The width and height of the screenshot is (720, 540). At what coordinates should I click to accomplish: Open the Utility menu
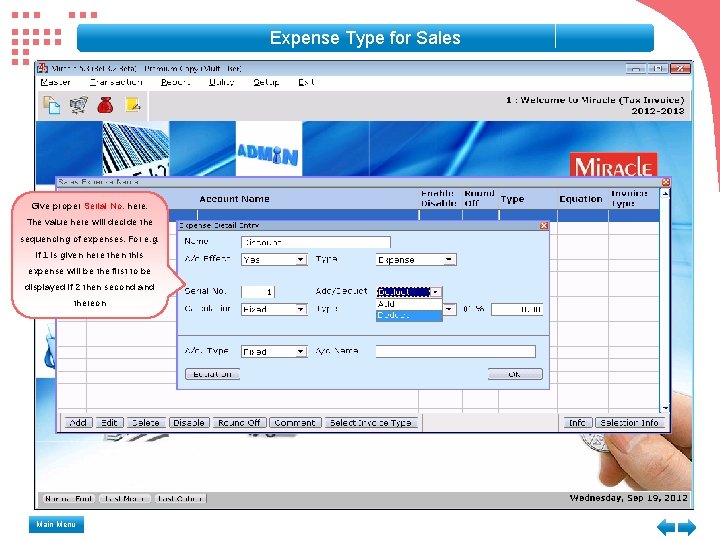(221, 82)
